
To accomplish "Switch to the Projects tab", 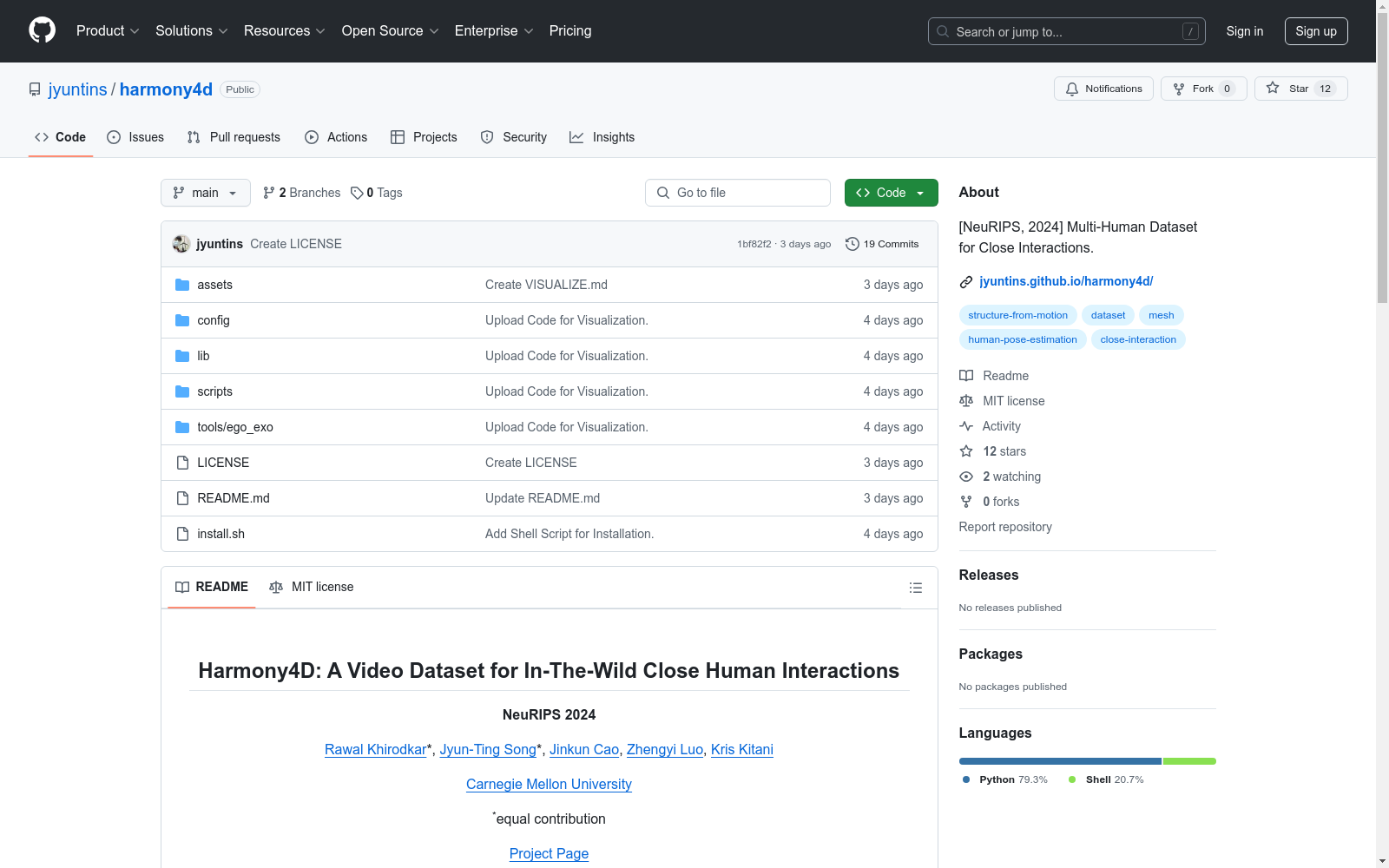I will point(424,137).
